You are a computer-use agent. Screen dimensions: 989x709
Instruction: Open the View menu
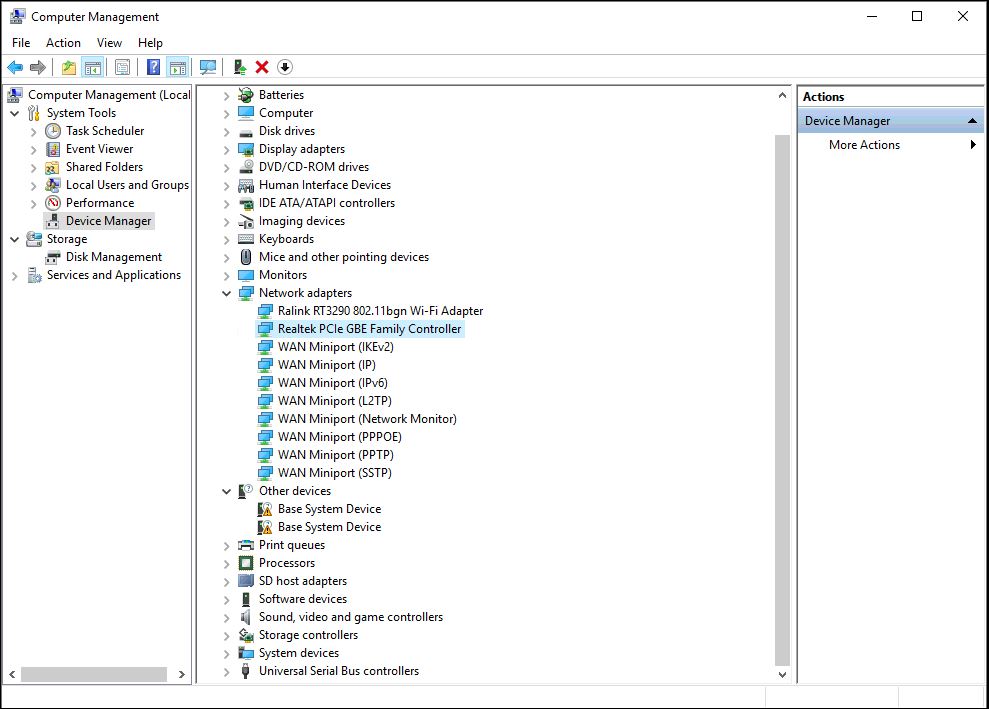coord(109,43)
